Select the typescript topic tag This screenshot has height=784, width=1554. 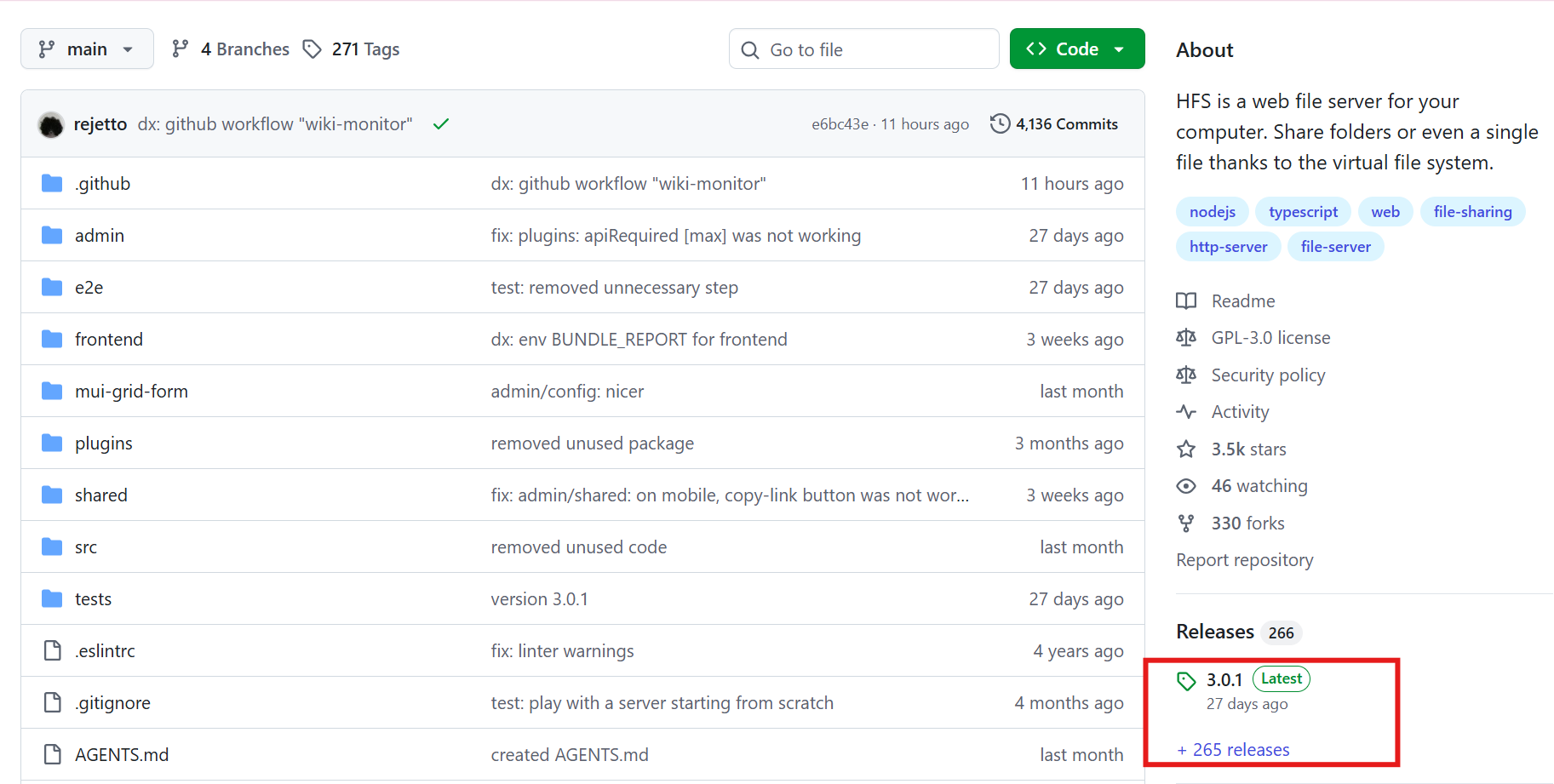1302,212
